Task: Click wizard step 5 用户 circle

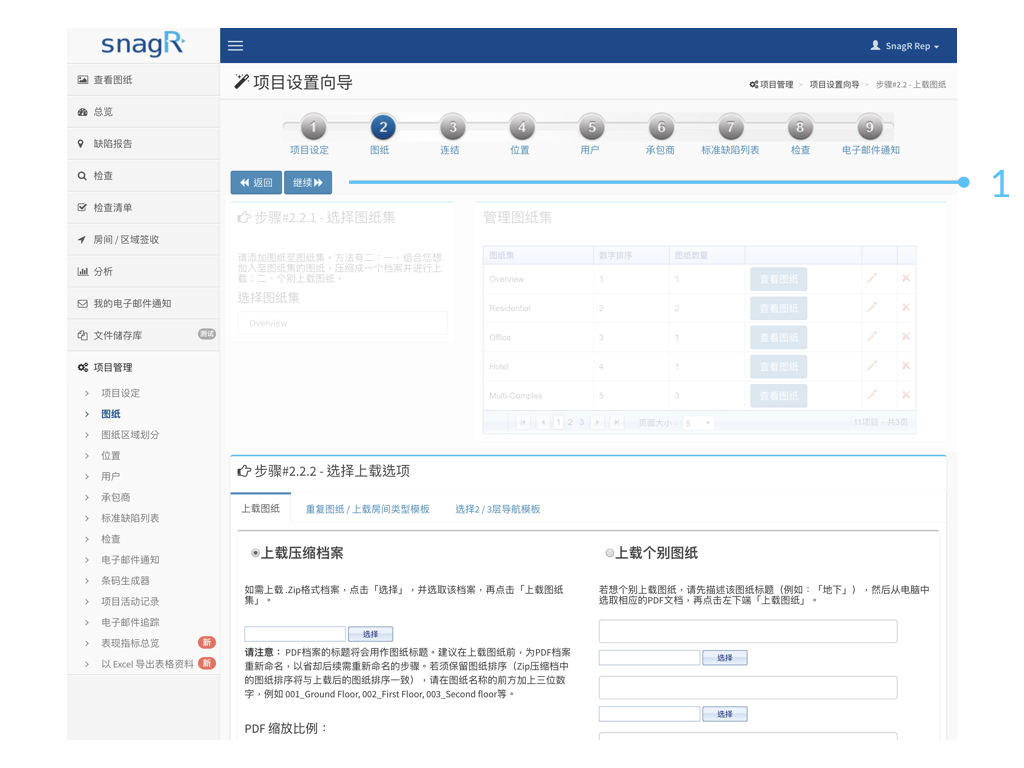Action: (x=592, y=127)
